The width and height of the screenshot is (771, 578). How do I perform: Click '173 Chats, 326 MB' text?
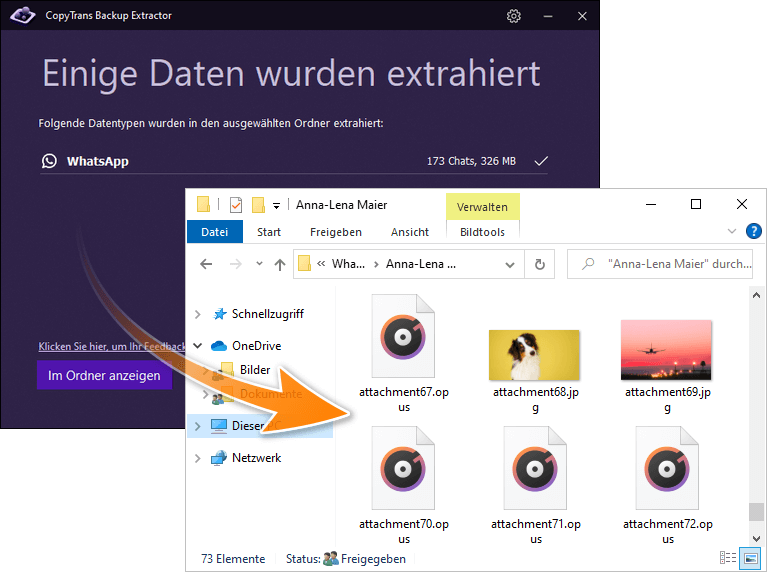(471, 161)
